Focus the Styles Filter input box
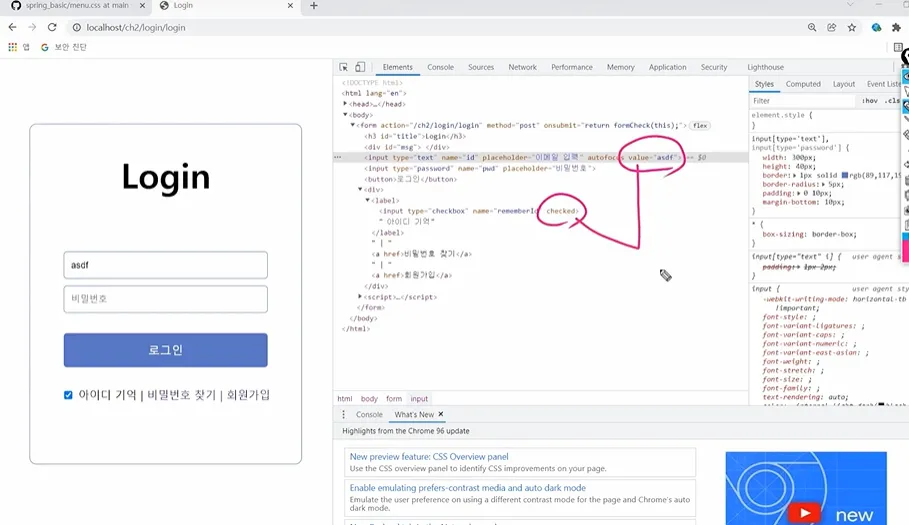The width and height of the screenshot is (909, 525). pyautogui.click(x=802, y=101)
